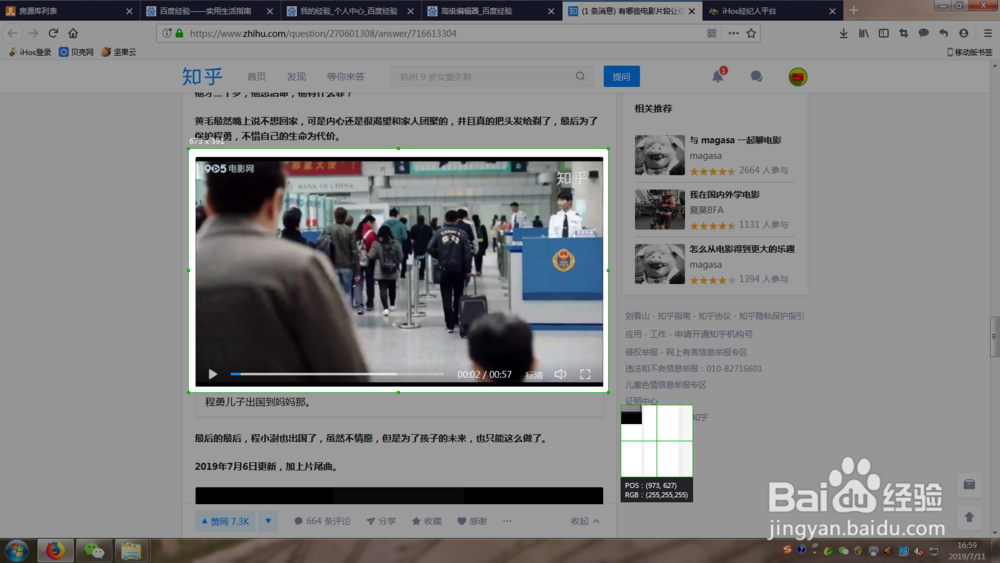Open the 侵权举报 footer link
The width and height of the screenshot is (1000, 563).
[x=641, y=352]
